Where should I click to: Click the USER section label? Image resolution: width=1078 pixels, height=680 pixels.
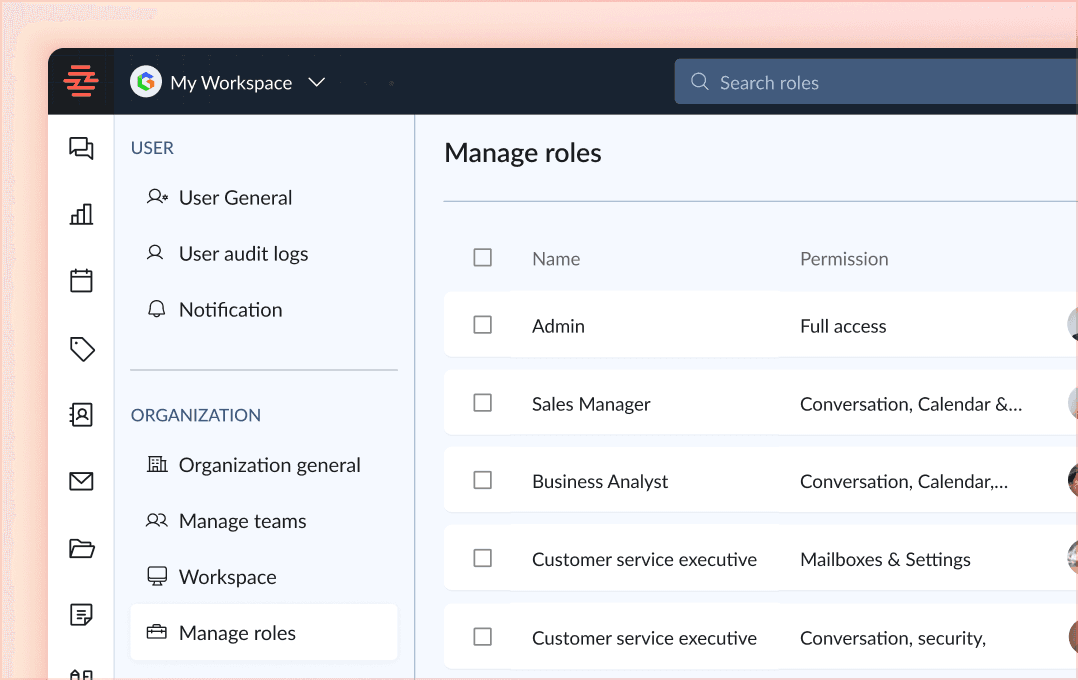coord(152,148)
